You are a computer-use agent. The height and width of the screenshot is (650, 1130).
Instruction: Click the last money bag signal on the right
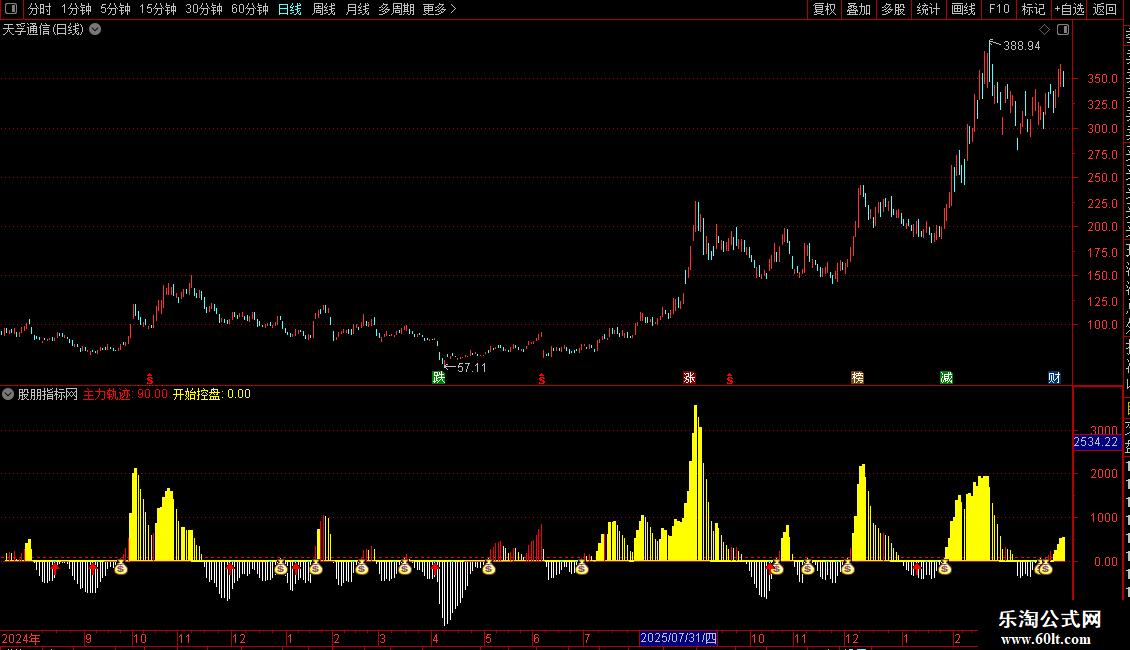point(1046,568)
